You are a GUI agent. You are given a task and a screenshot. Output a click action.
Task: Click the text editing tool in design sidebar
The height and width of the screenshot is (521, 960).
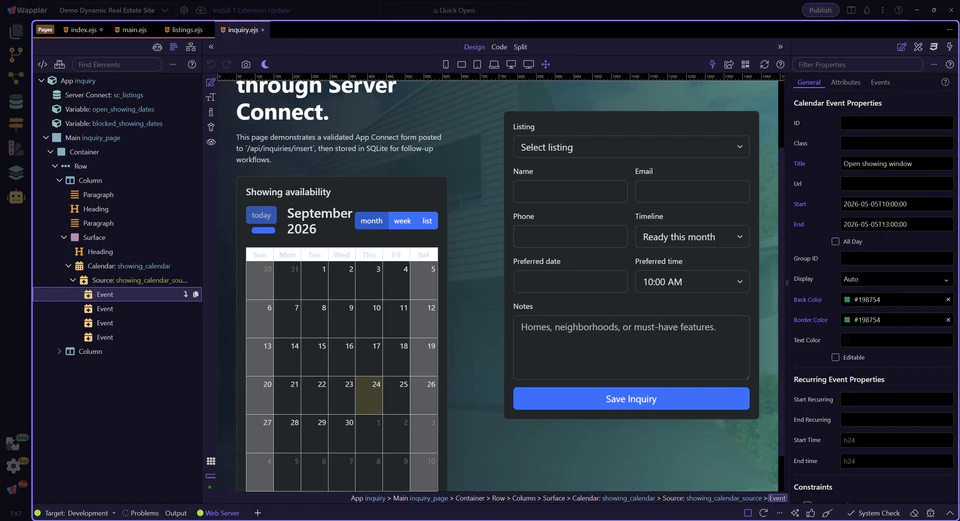pos(211,97)
